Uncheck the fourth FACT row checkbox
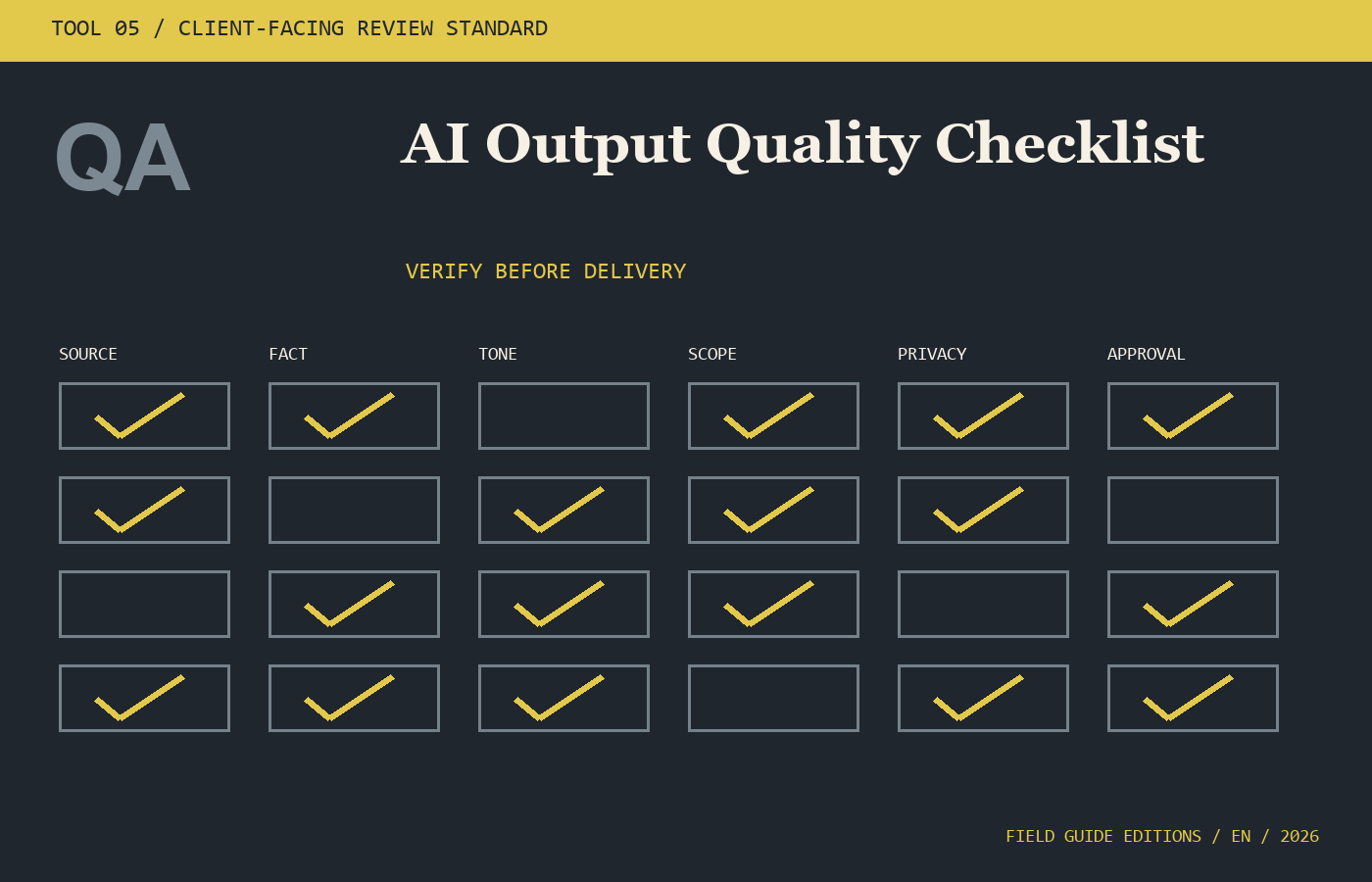1372x882 pixels. tap(354, 698)
